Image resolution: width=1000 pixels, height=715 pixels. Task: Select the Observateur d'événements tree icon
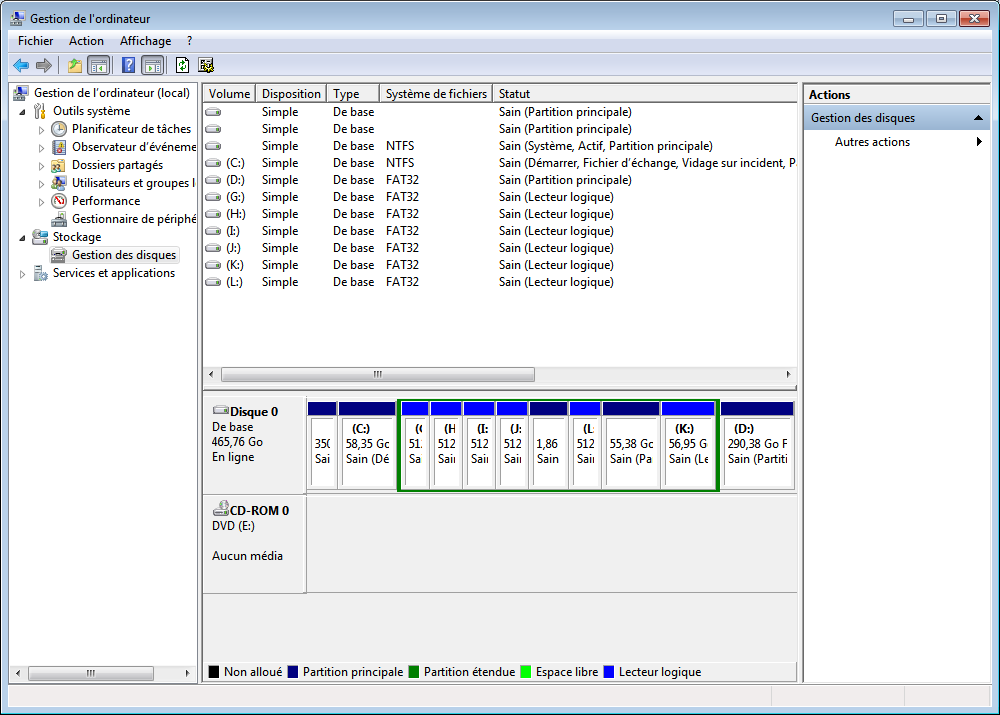[59, 147]
